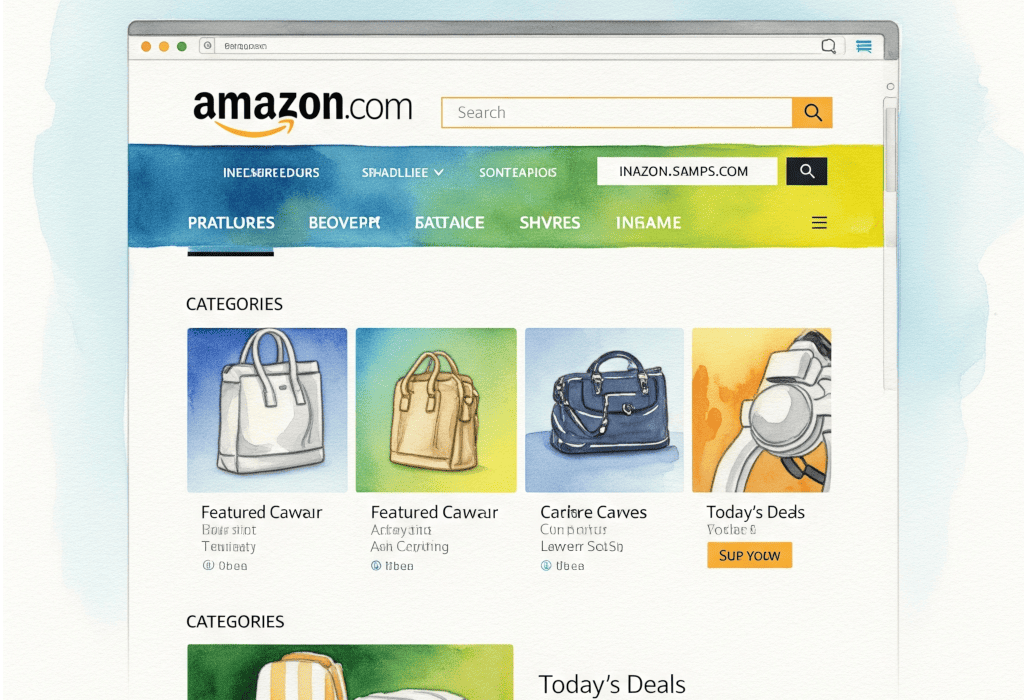Click the circle icon under Cariore Carves
1024x700 pixels.
click(546, 565)
